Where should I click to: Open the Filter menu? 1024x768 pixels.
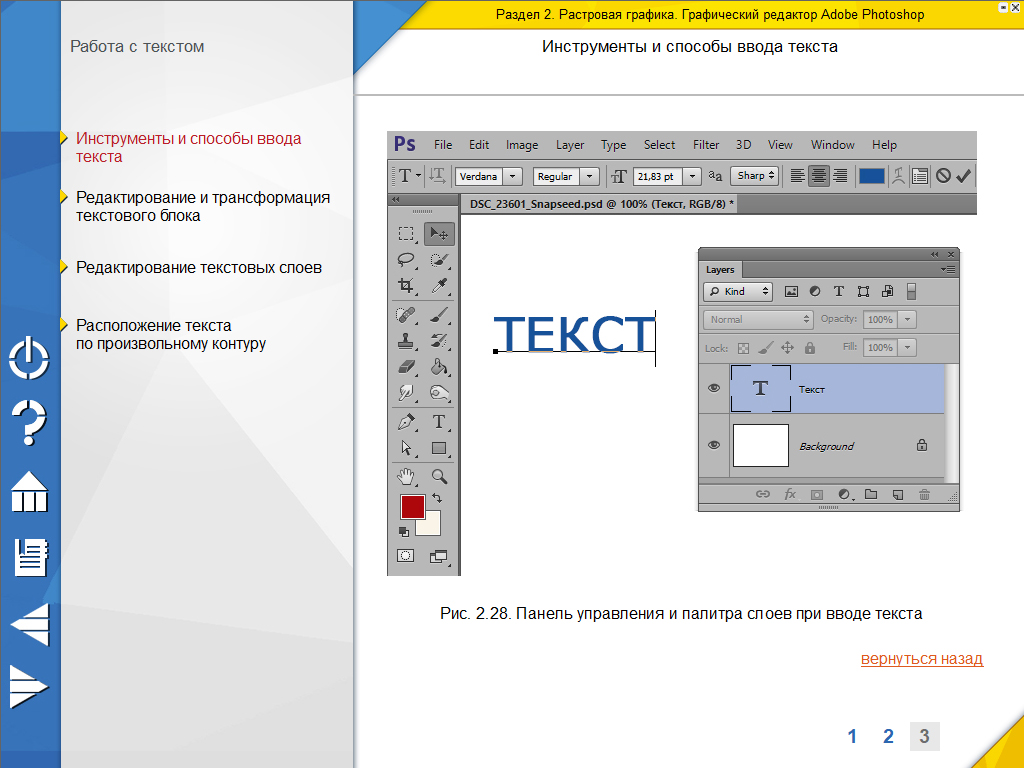click(706, 144)
